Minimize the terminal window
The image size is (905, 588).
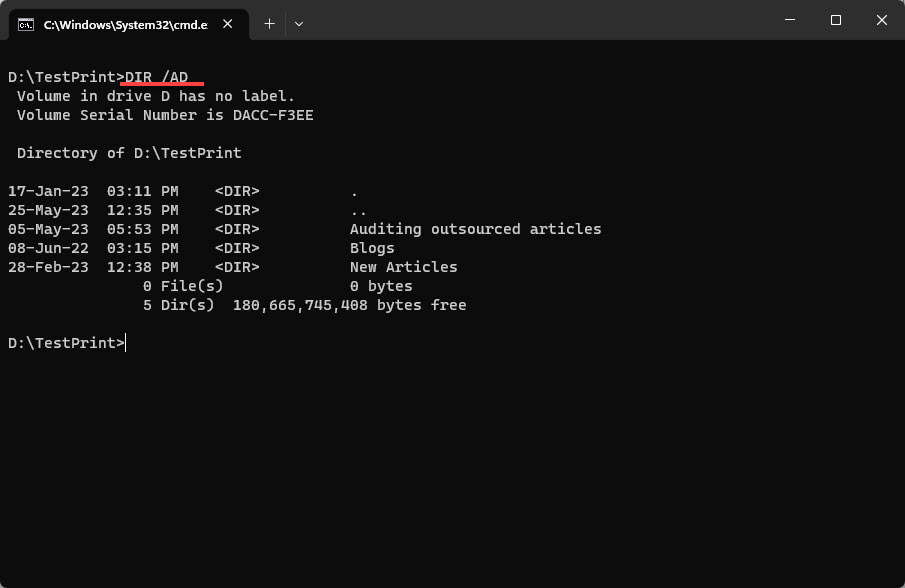pos(790,20)
